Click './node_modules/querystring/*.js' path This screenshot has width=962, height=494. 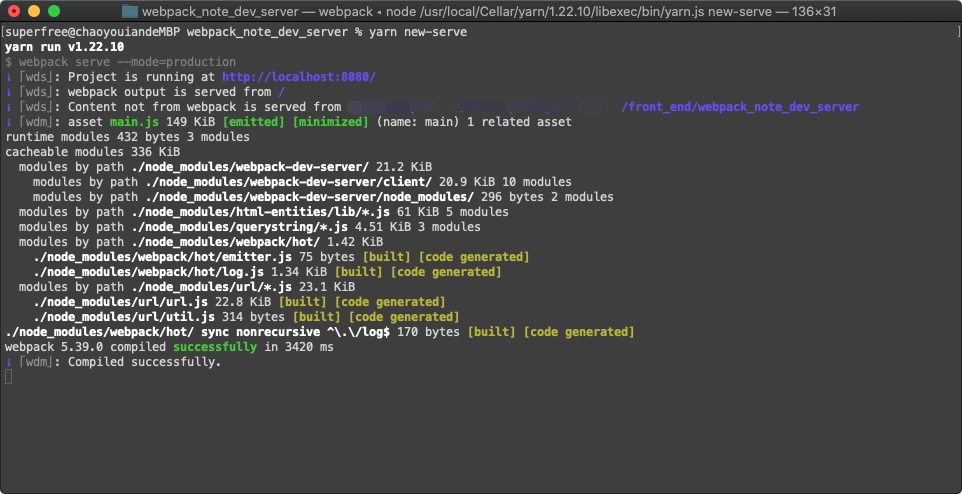[240, 227]
